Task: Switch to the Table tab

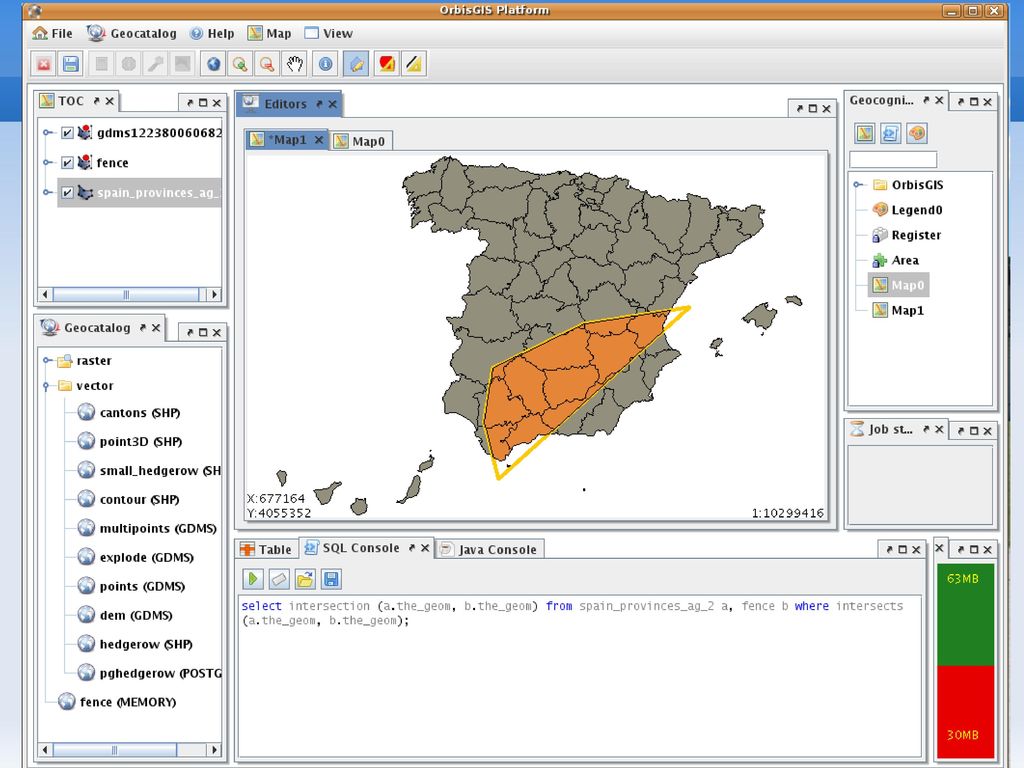Action: [x=266, y=549]
